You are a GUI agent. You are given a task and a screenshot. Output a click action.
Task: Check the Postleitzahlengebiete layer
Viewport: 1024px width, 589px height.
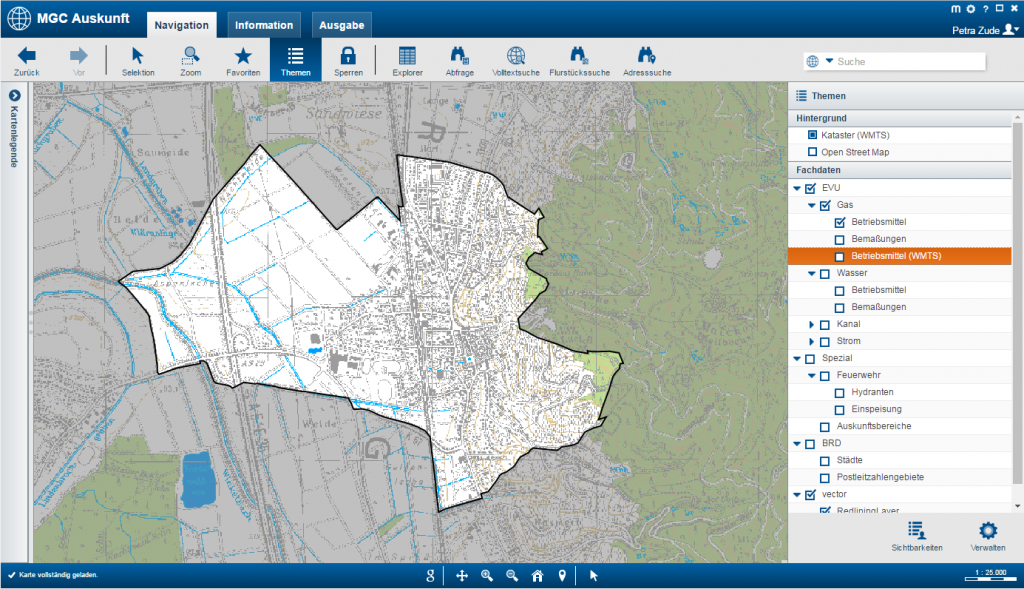click(x=825, y=478)
